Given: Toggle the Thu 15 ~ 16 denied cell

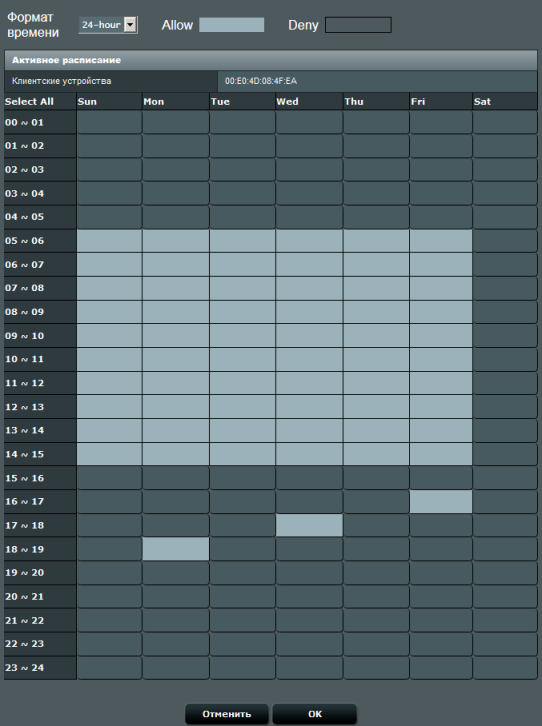Looking at the screenshot, I should pyautogui.click(x=376, y=478).
